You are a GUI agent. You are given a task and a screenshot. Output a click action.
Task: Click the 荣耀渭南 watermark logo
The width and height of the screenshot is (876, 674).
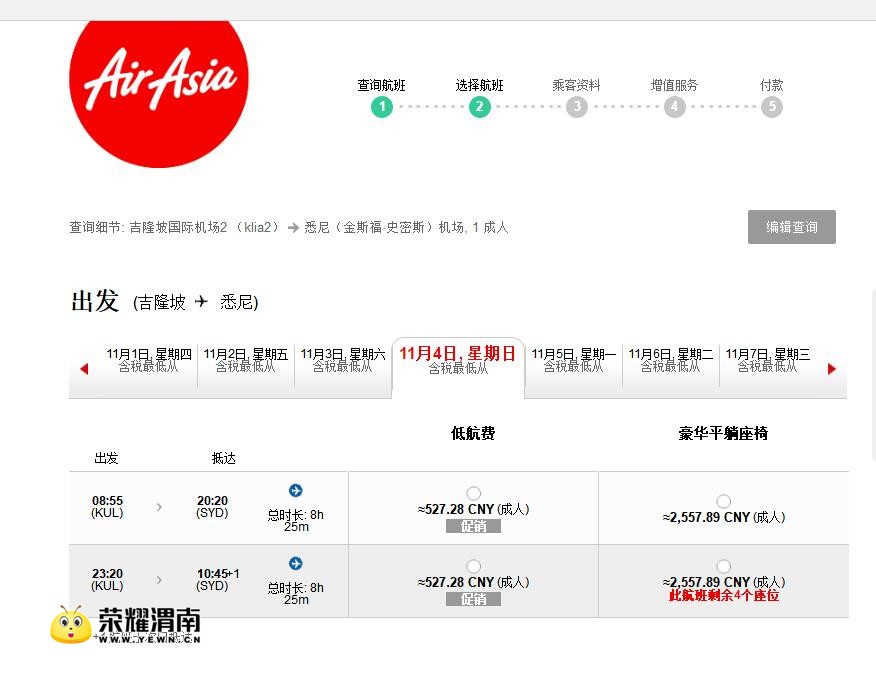(126, 625)
